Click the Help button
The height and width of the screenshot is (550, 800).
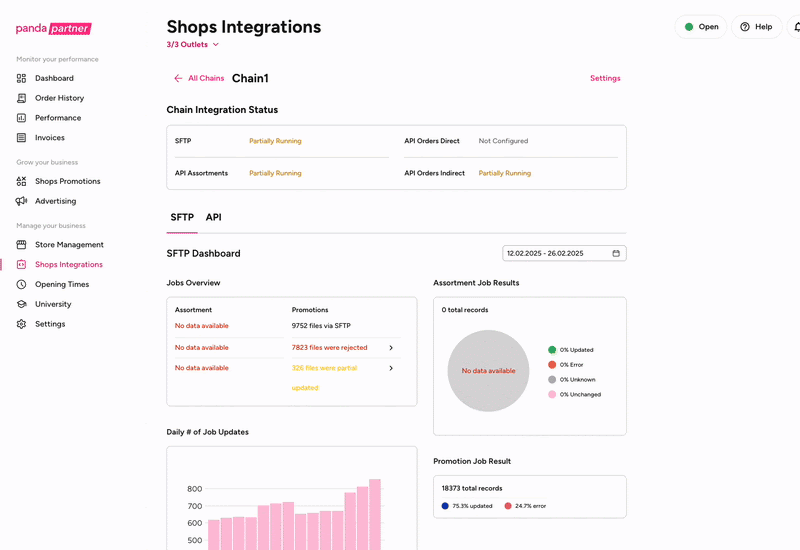pyautogui.click(x=756, y=27)
